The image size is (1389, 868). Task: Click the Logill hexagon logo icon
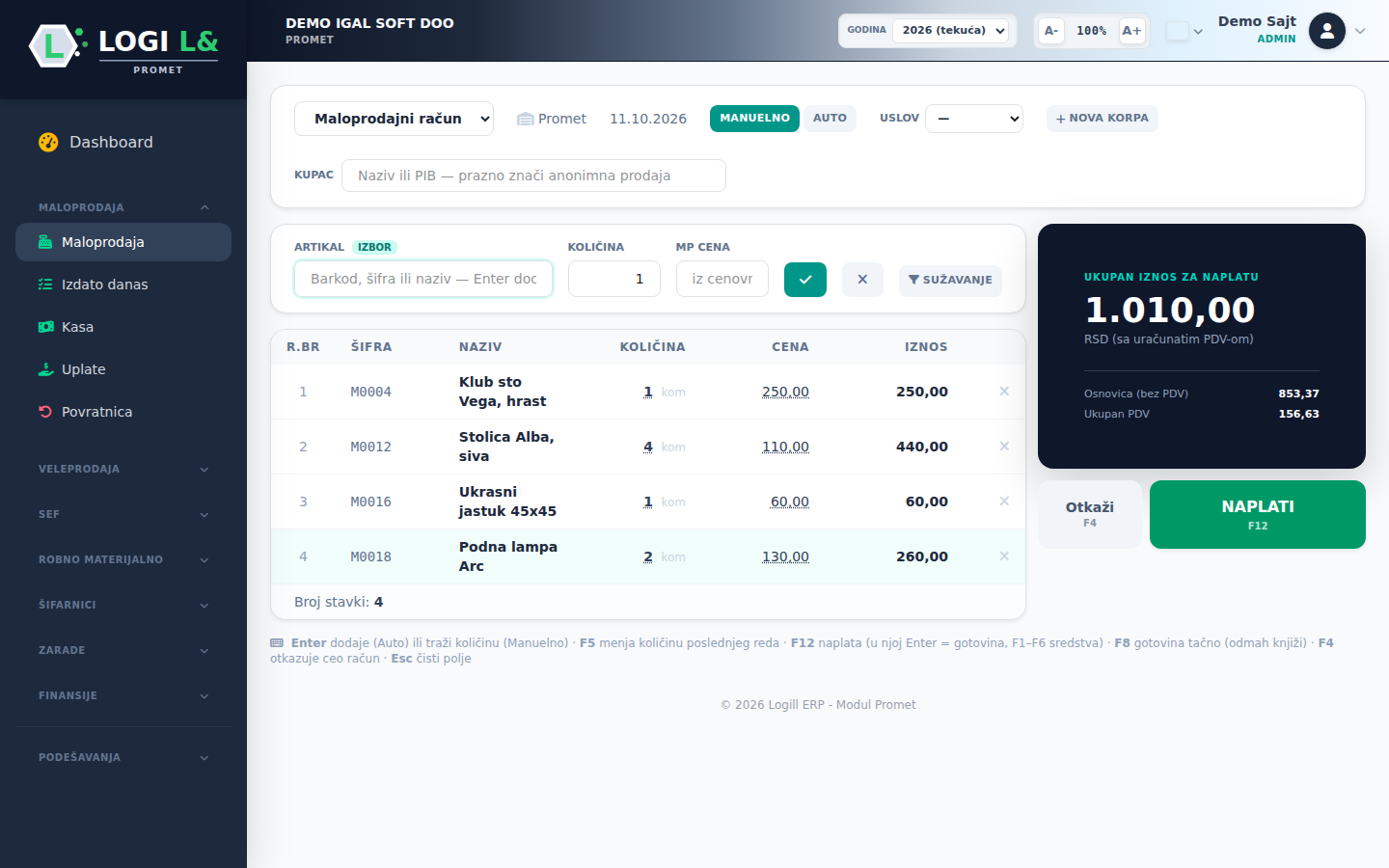(x=53, y=45)
